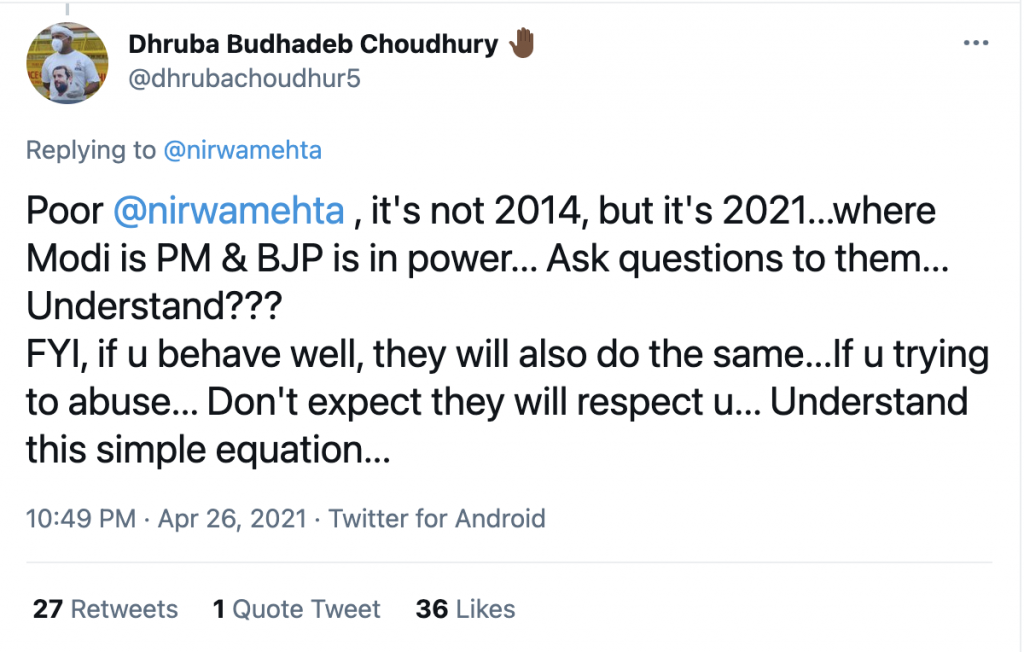Open the 1 Quote Tweet list
Viewport: 1024px width, 652px height.
(296, 609)
